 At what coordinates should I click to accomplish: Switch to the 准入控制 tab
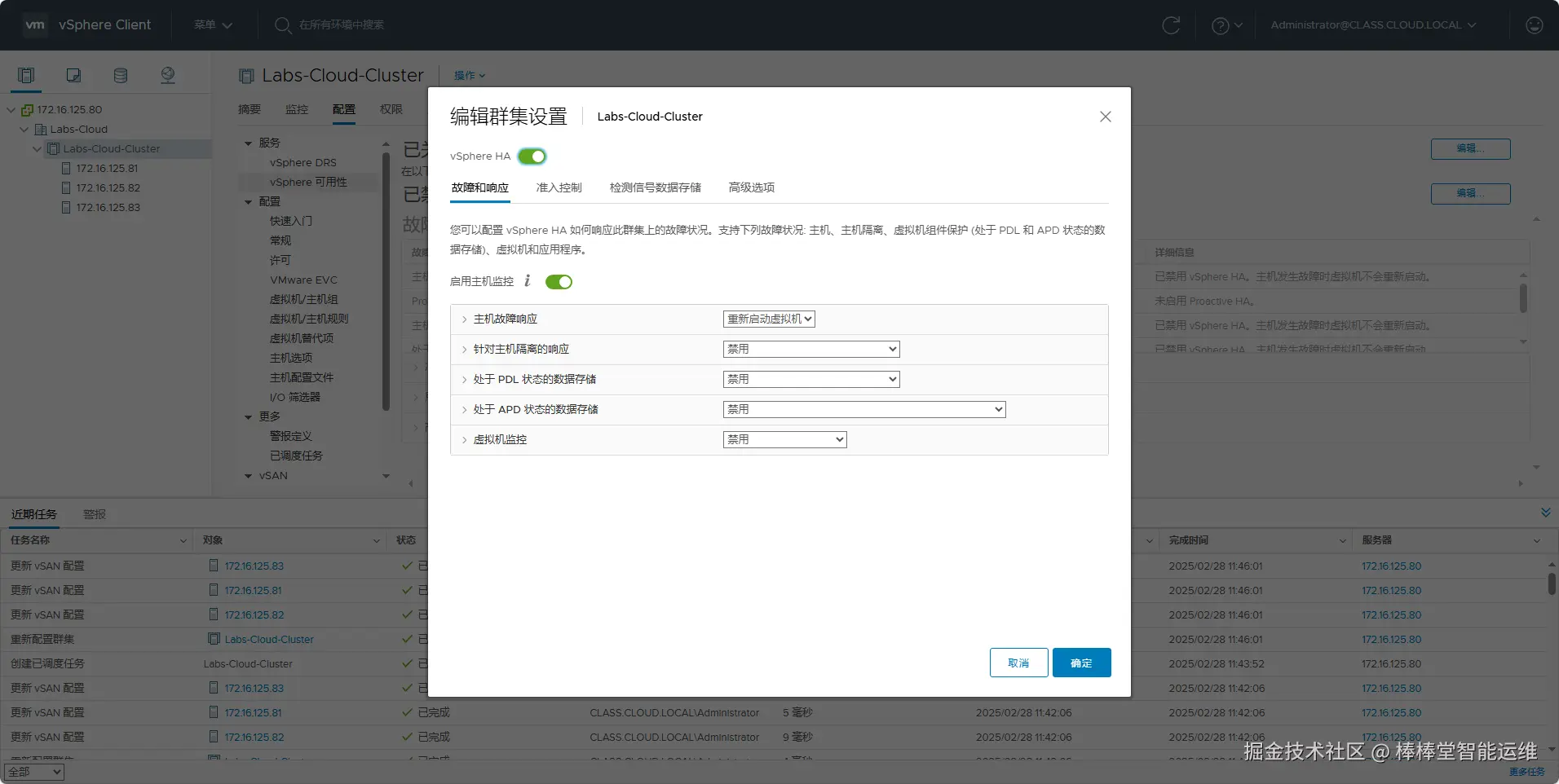point(559,187)
